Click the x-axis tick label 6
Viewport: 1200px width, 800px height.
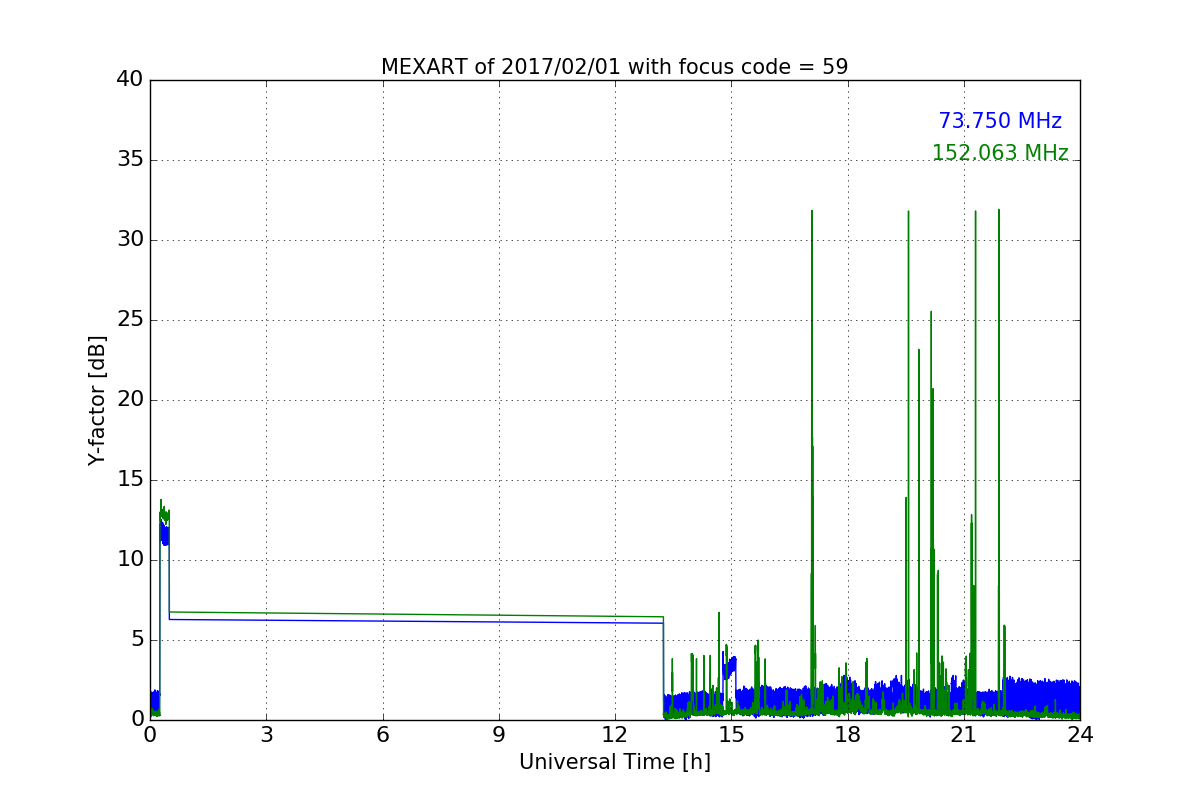point(382,735)
